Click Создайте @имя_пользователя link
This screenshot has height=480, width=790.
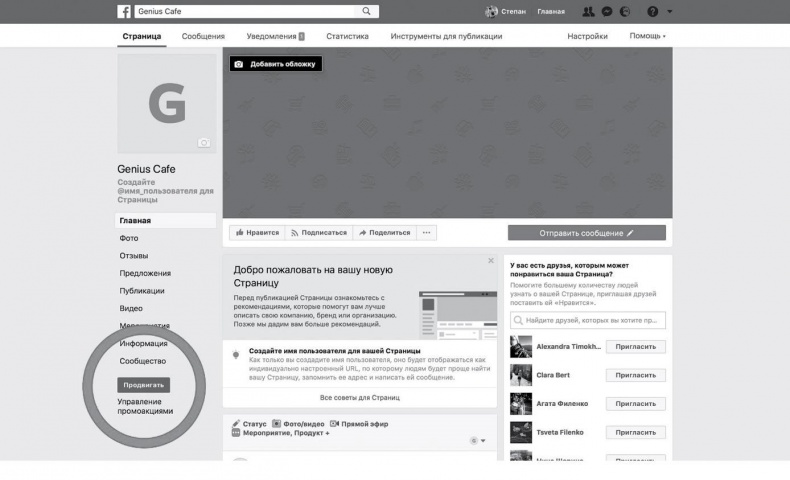click(165, 191)
